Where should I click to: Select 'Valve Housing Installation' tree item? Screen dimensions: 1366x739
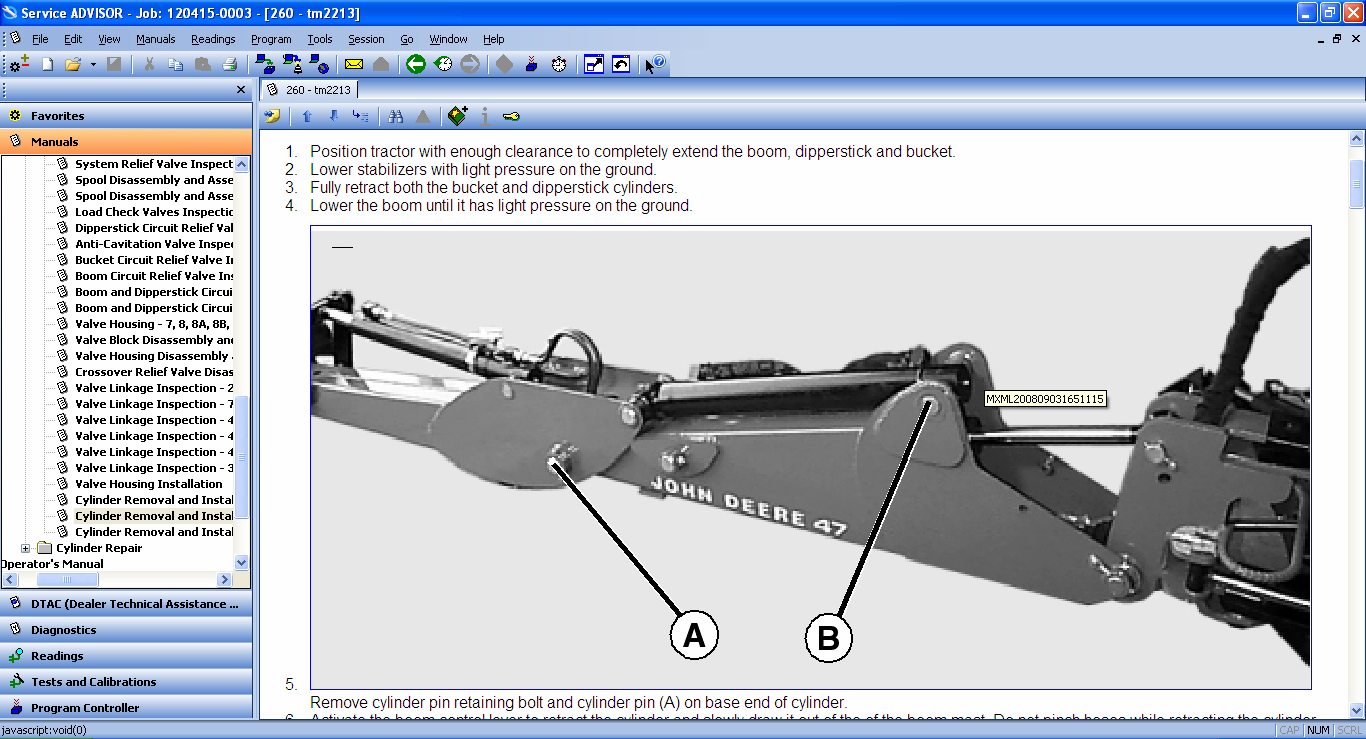[149, 484]
